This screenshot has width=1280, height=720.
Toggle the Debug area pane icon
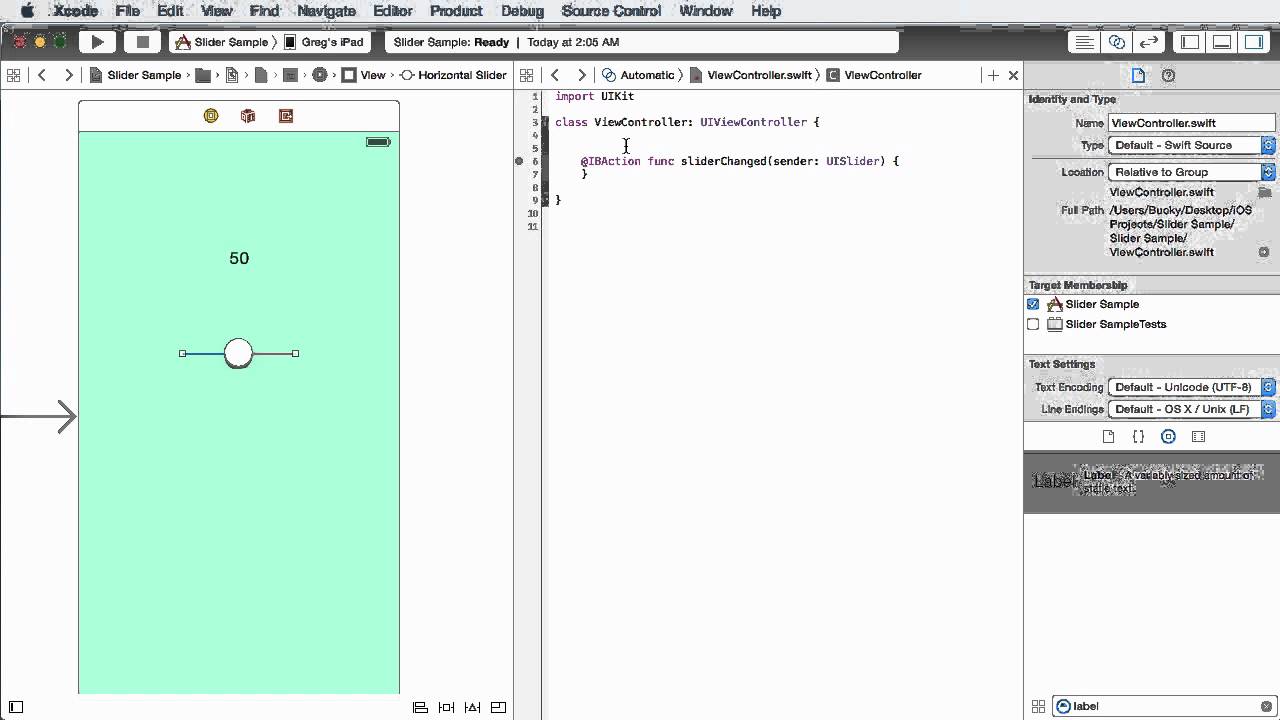click(1222, 42)
